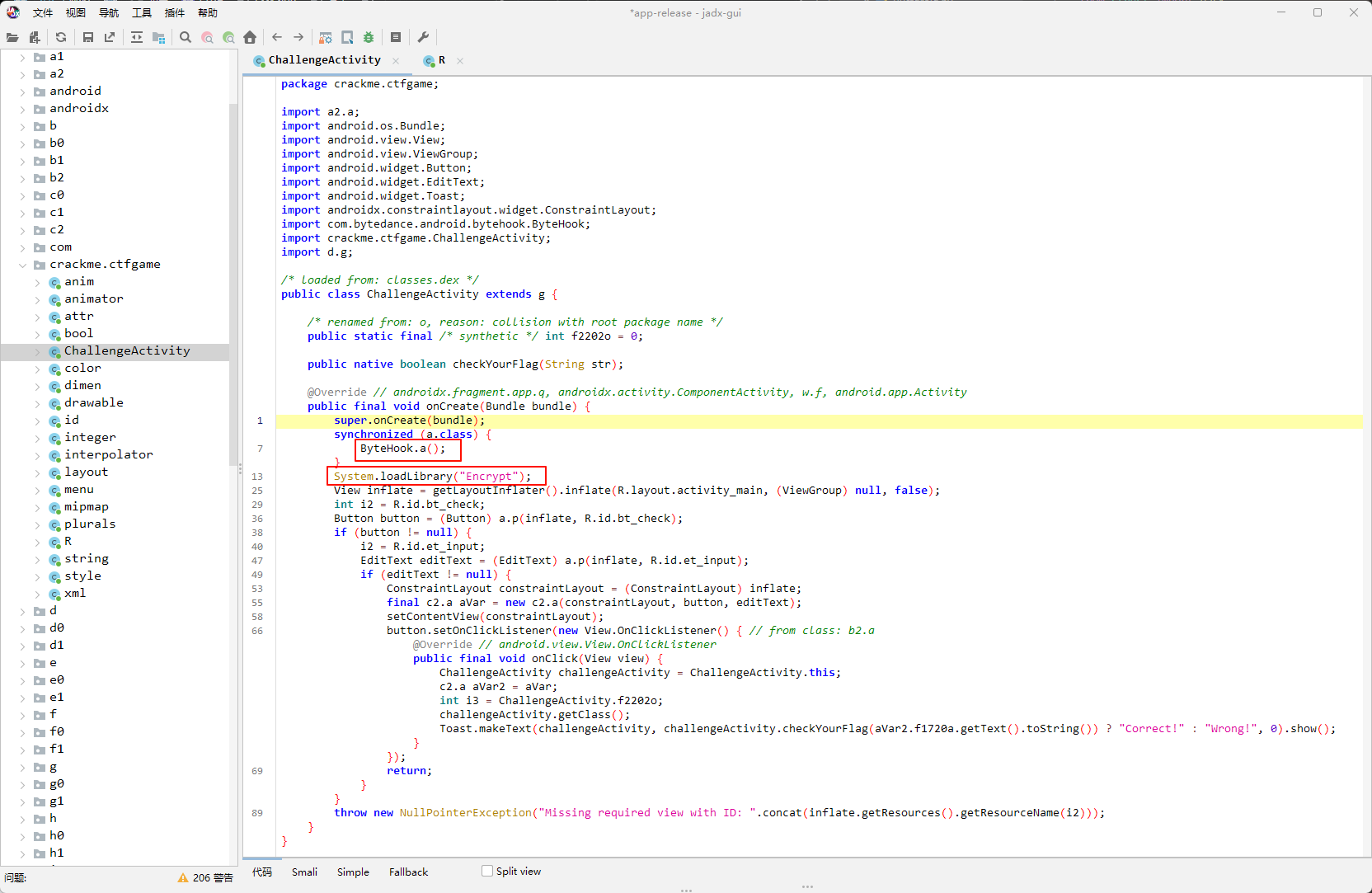Click the Save all floppy disk icon
This screenshot has width=1372, height=893.
[x=88, y=37]
